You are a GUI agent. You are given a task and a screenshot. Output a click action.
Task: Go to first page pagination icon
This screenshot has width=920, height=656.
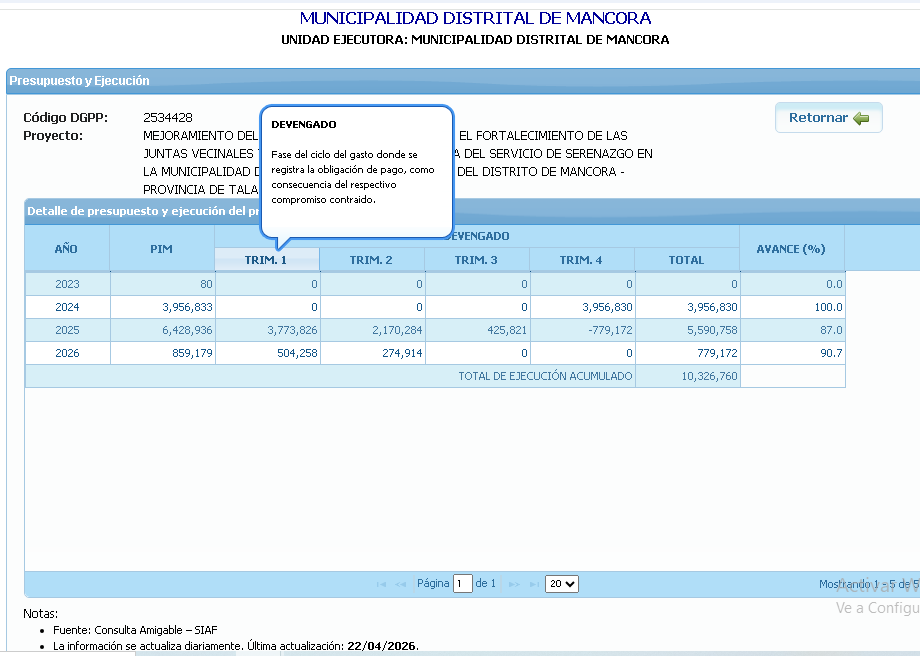point(381,584)
